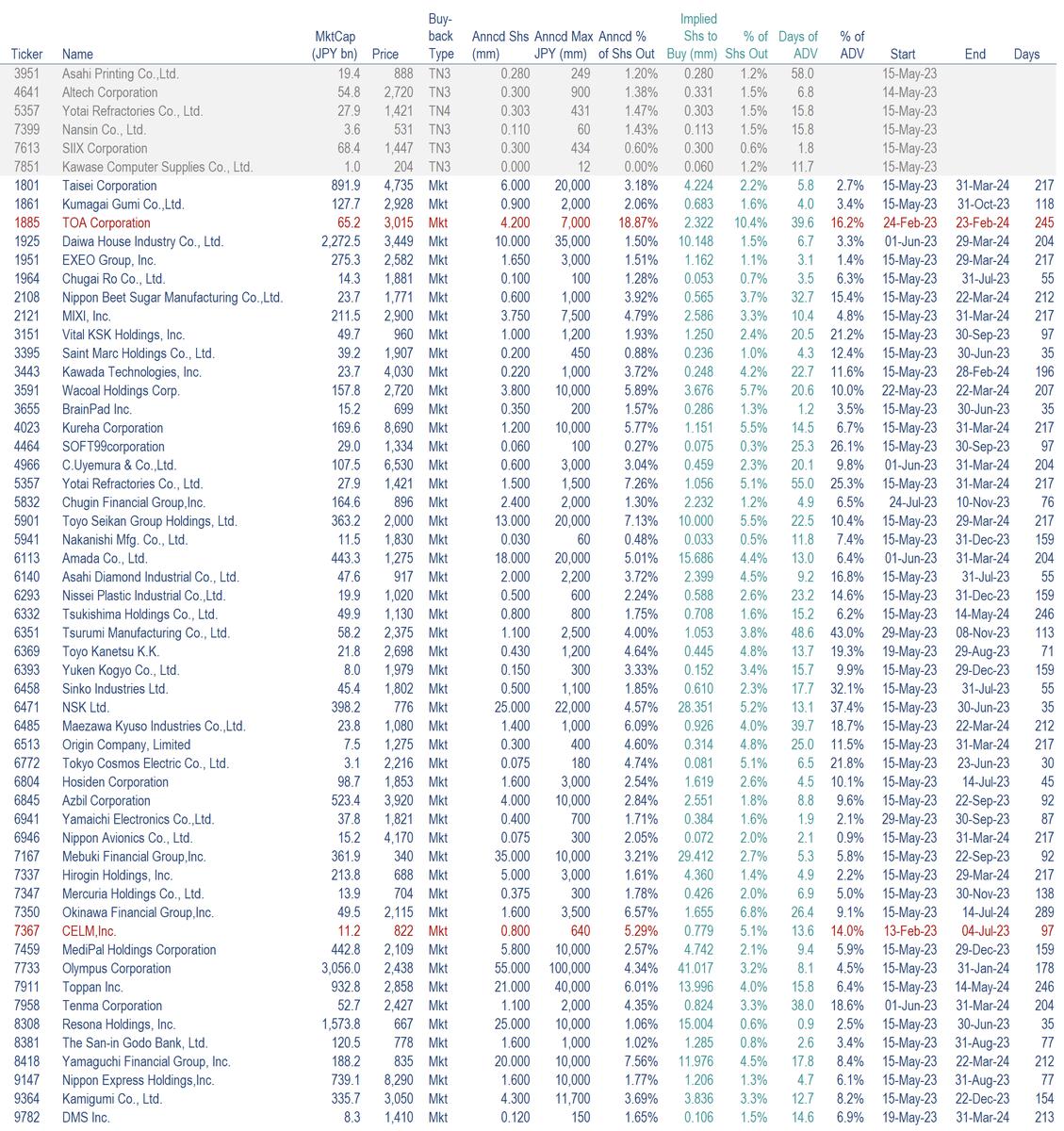Select Tenma Corporation name cell
The height and width of the screenshot is (1131, 1064).
tap(112, 1007)
